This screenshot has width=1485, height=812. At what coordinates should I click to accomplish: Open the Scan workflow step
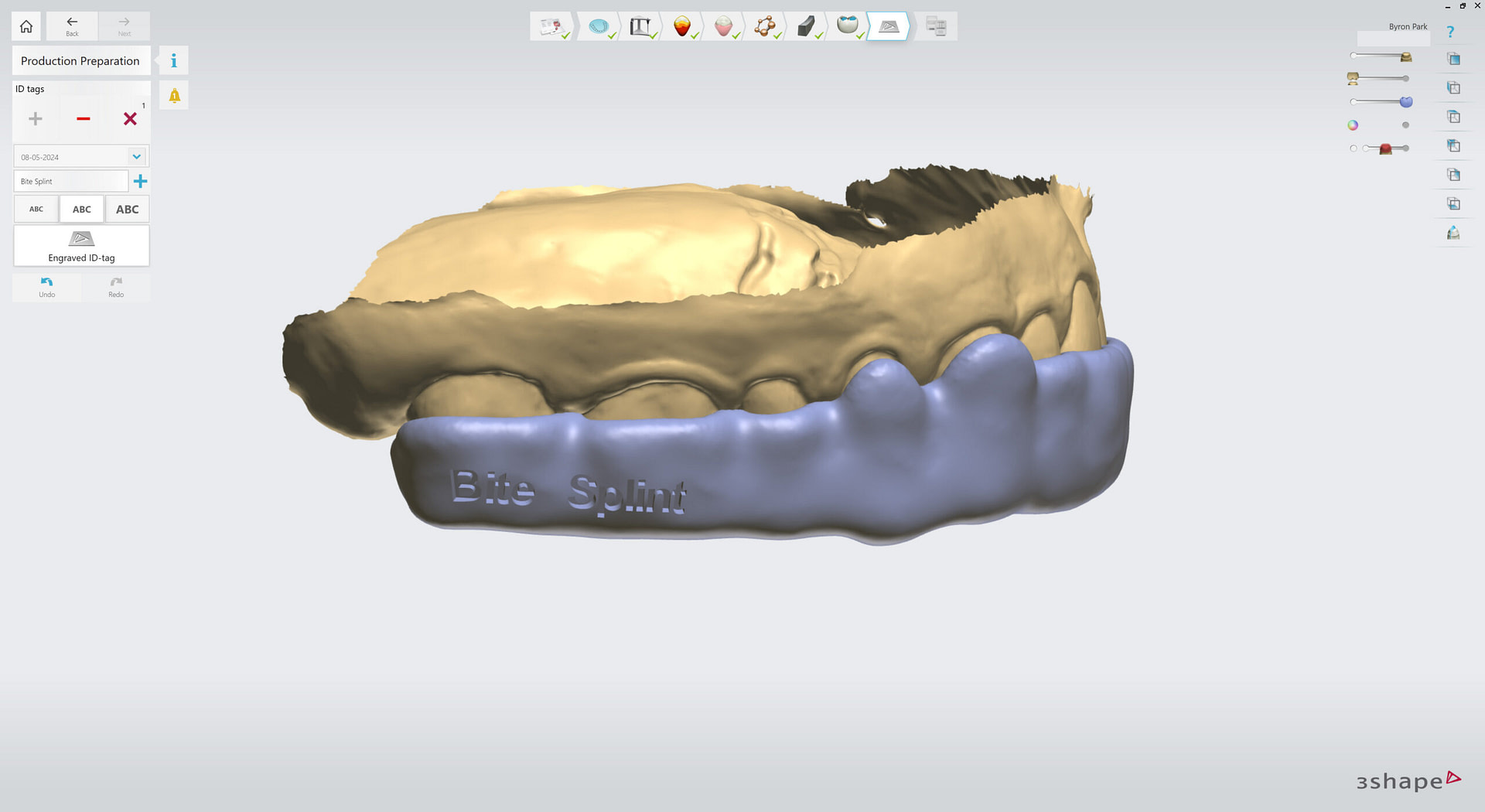[599, 26]
